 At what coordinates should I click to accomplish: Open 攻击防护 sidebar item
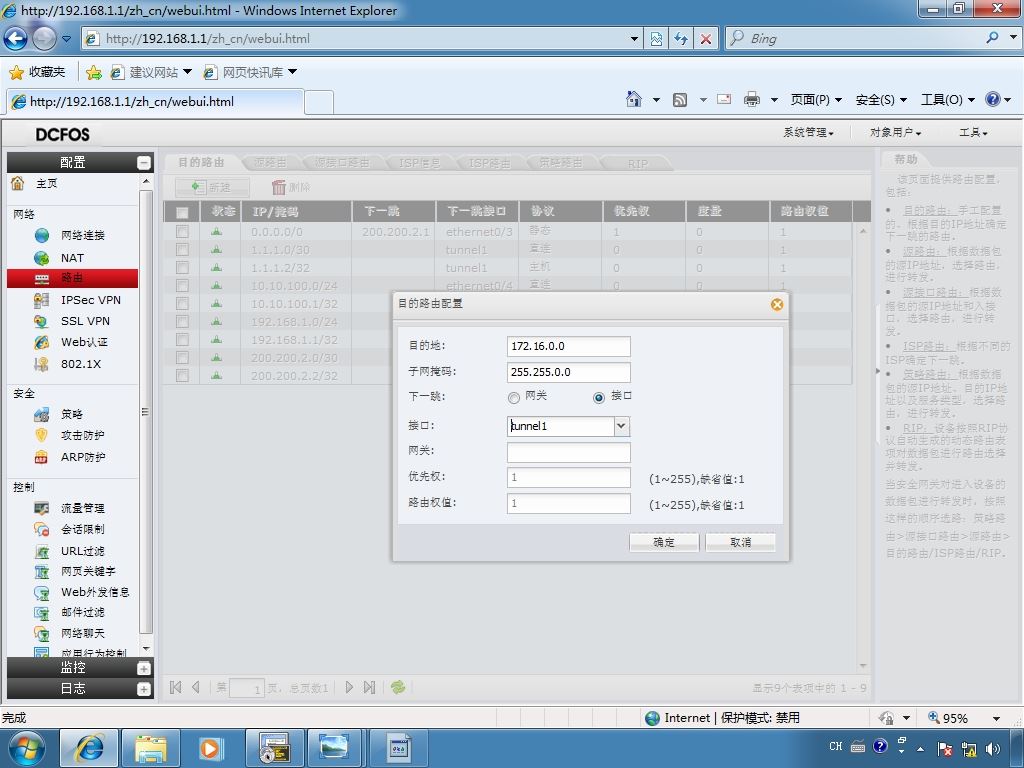click(x=82, y=435)
